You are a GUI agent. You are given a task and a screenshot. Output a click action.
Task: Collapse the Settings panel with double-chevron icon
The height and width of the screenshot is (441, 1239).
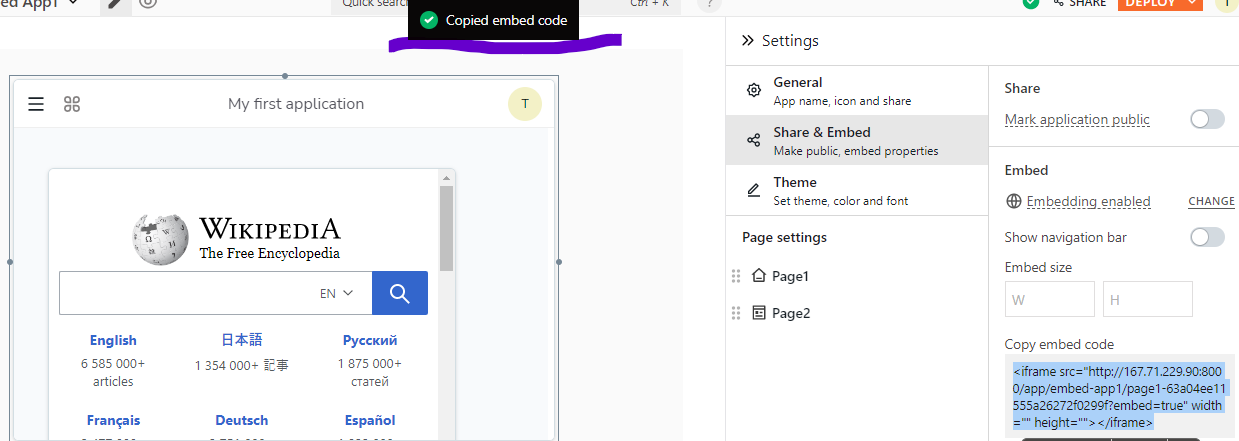pos(747,41)
